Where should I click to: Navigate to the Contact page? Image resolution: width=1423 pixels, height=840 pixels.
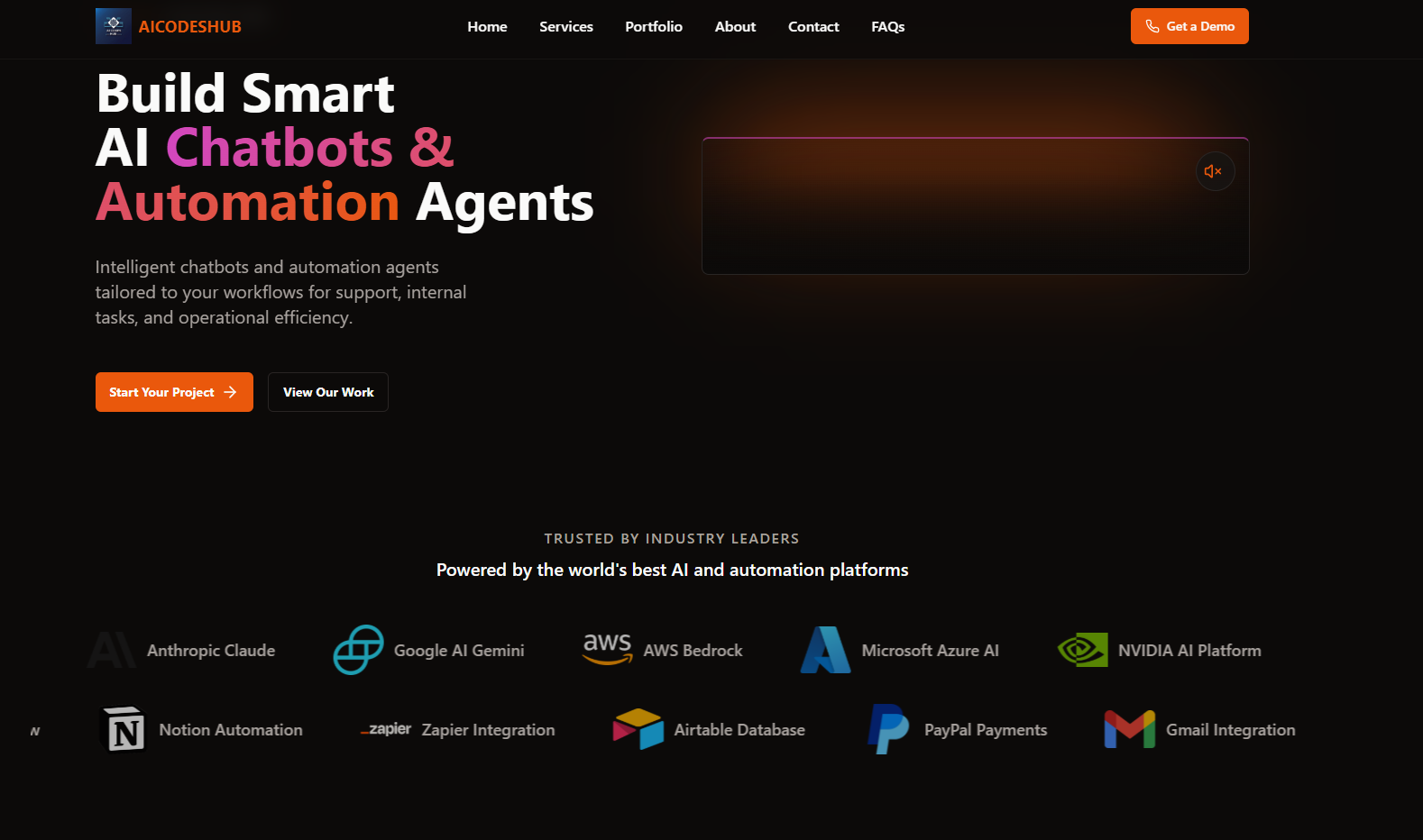[813, 27]
